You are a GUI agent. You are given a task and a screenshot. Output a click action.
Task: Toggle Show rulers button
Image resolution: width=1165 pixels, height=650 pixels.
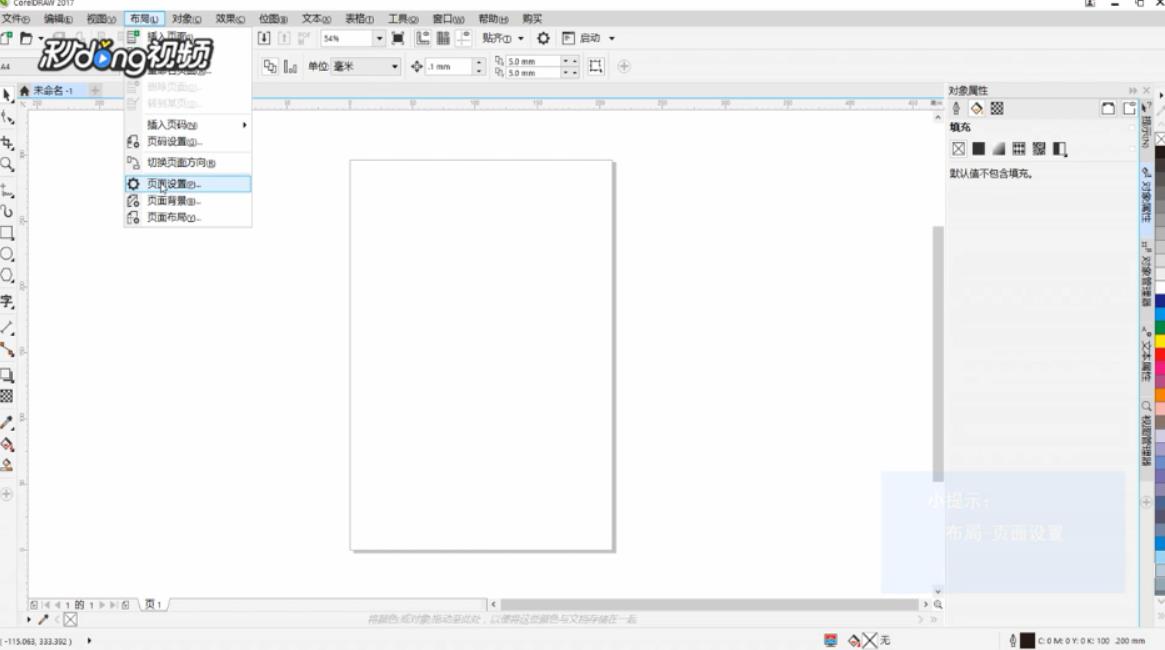pos(423,38)
